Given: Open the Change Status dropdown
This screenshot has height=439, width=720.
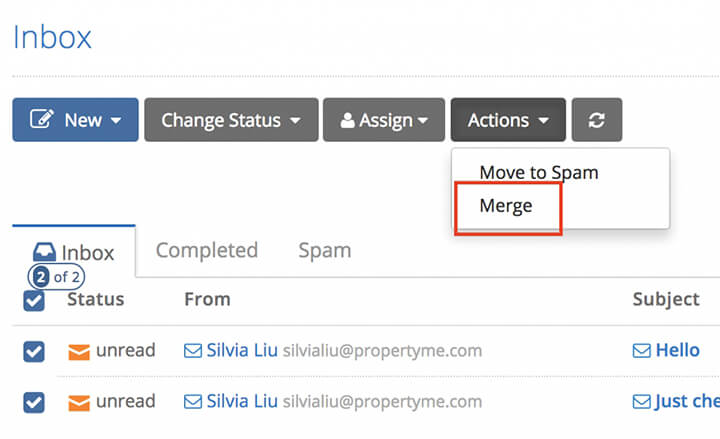Looking at the screenshot, I should pos(231,120).
